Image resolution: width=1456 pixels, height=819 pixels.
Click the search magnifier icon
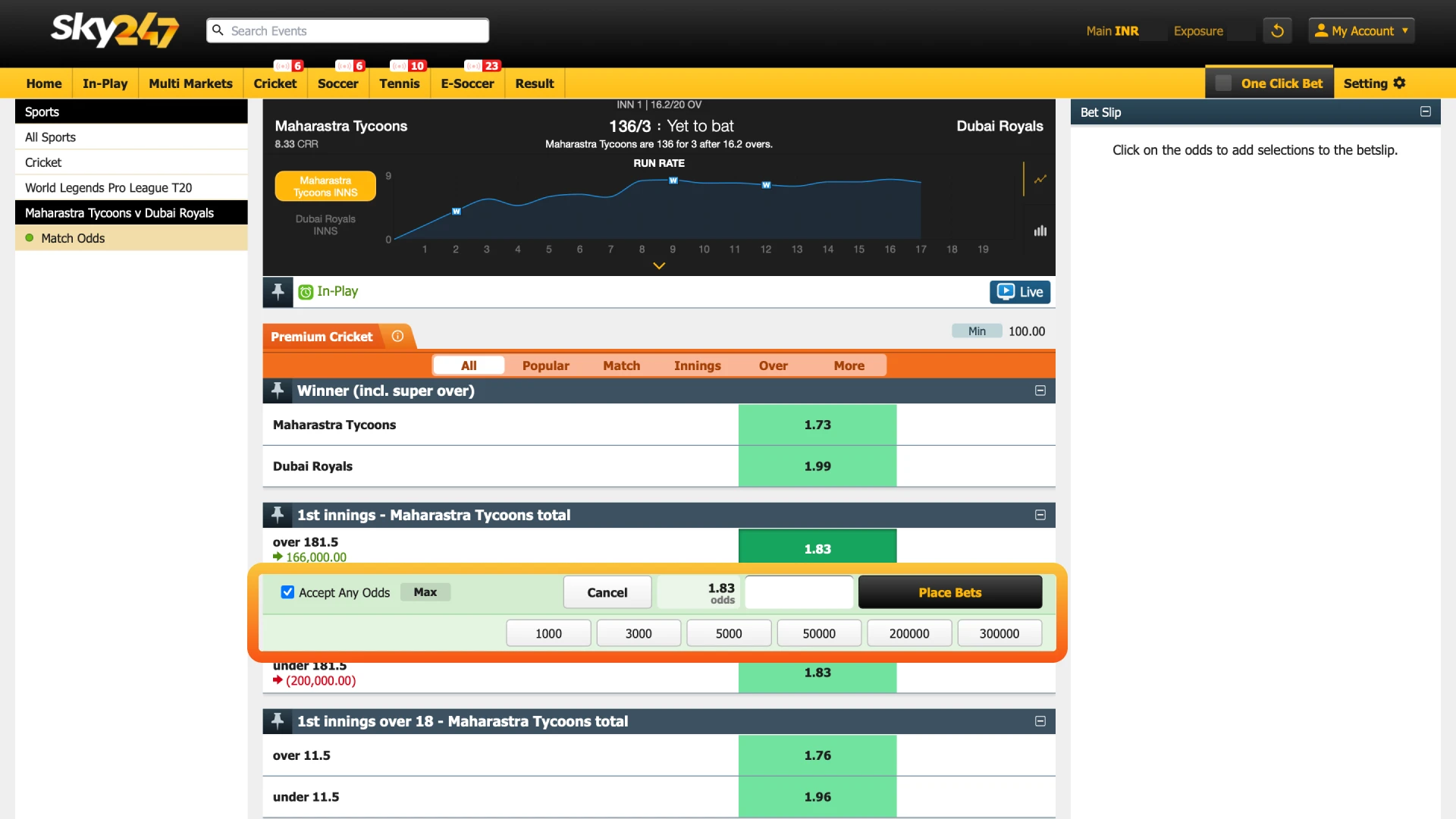pyautogui.click(x=218, y=30)
